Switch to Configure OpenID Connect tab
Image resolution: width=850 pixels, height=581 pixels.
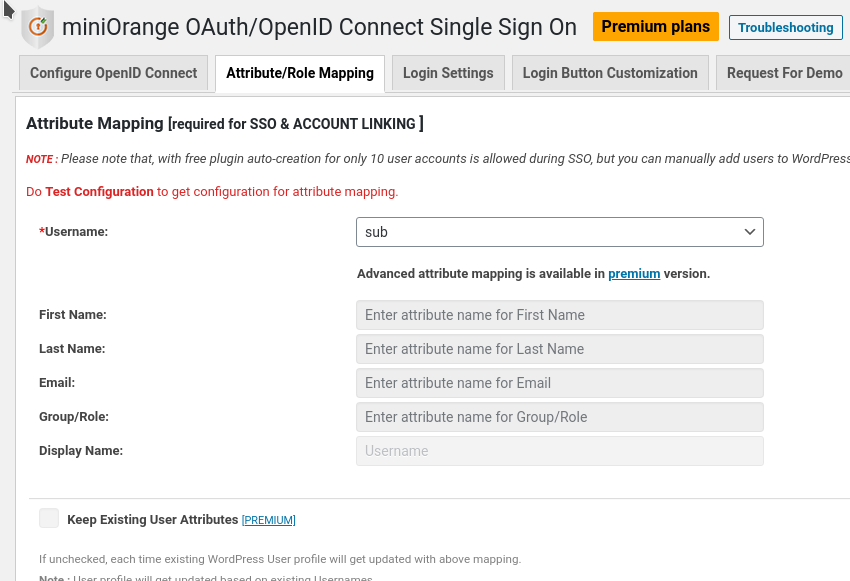click(113, 73)
